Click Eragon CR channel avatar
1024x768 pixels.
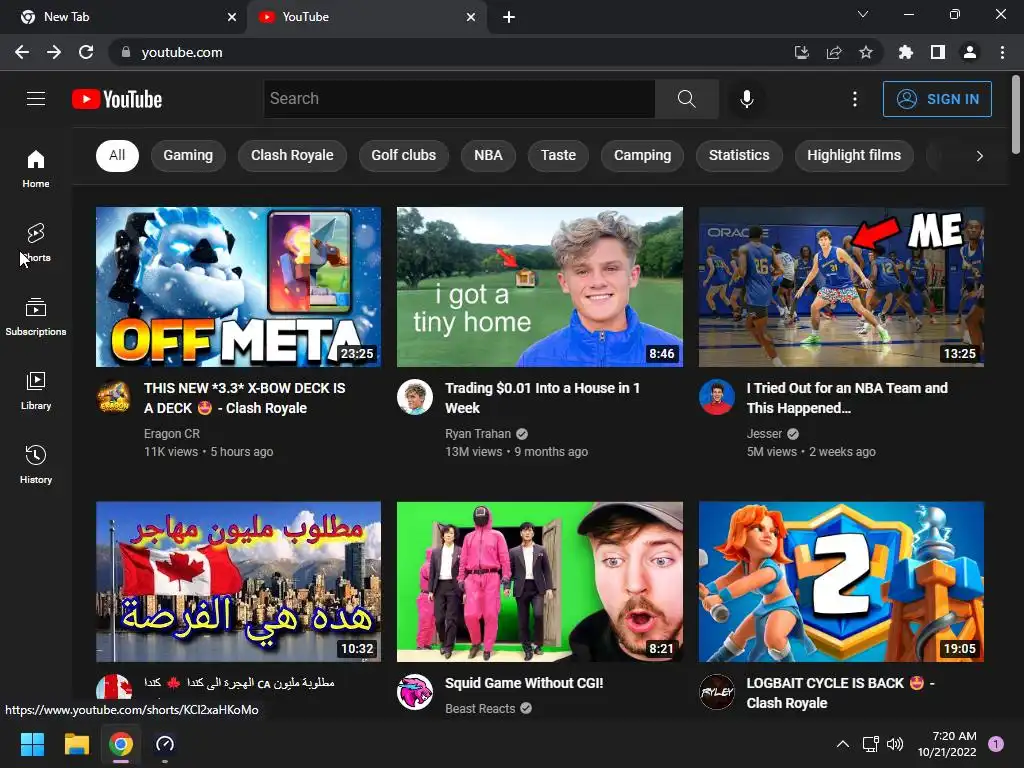click(x=114, y=397)
